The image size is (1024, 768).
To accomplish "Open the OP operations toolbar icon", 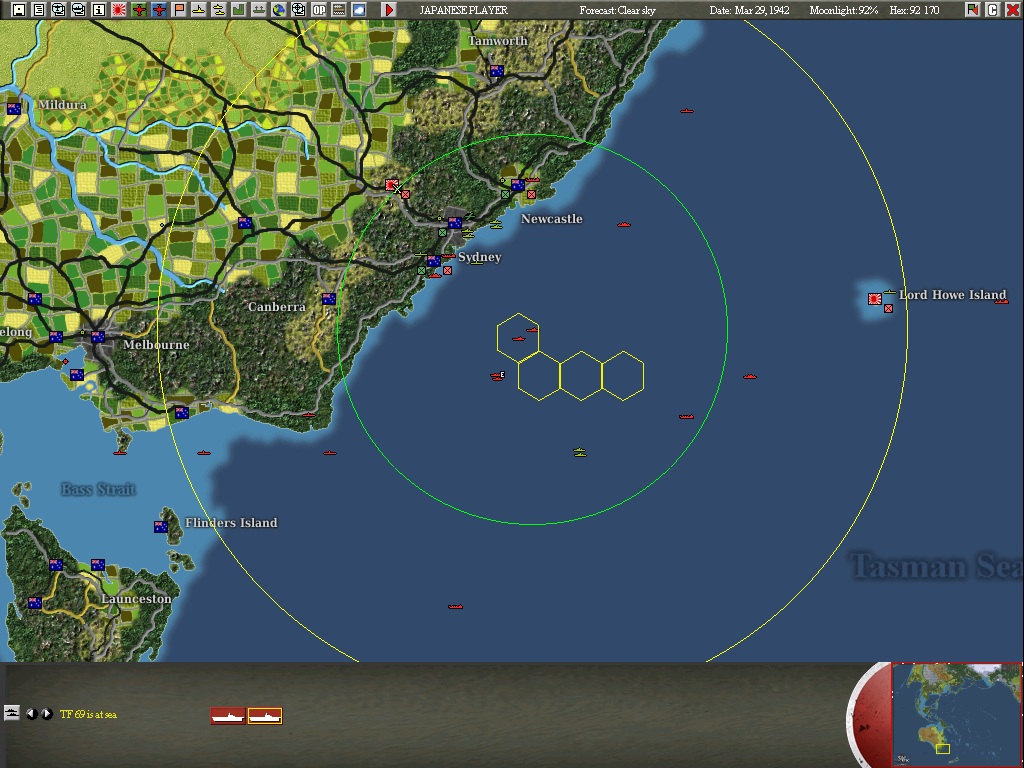I will [319, 9].
